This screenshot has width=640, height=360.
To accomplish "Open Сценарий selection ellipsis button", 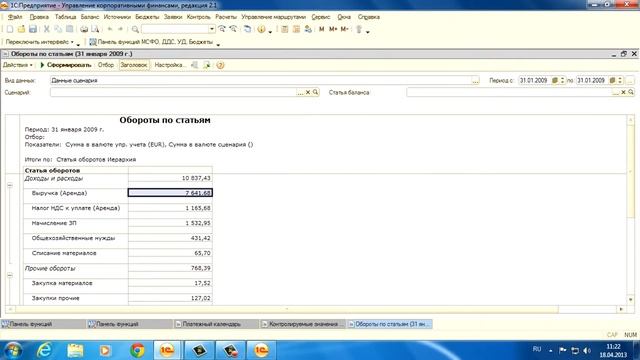I will click(x=300, y=93).
